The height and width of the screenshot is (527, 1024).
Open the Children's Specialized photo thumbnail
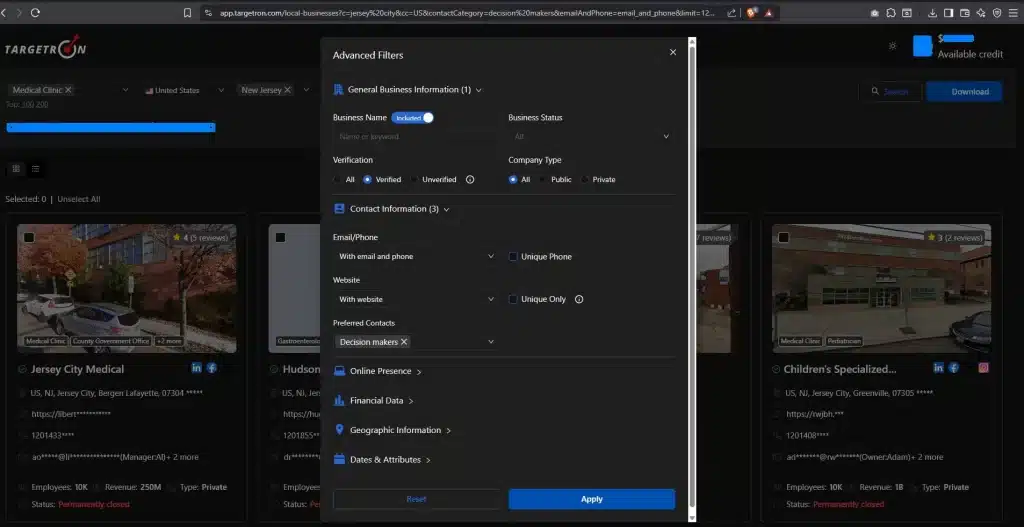tap(882, 288)
